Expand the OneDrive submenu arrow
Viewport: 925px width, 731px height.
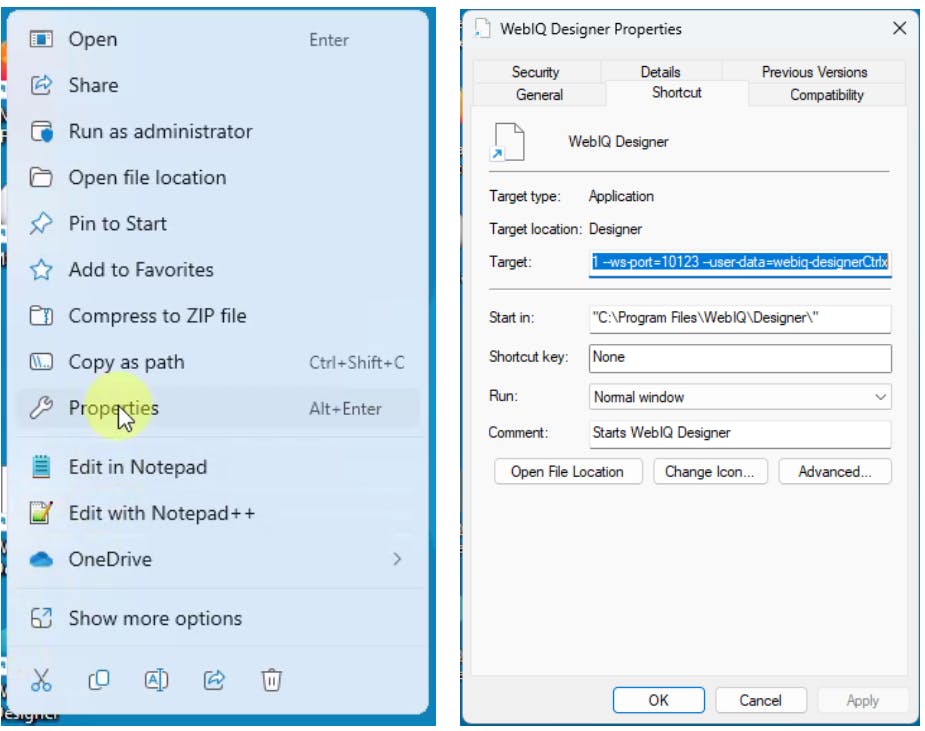[398, 559]
